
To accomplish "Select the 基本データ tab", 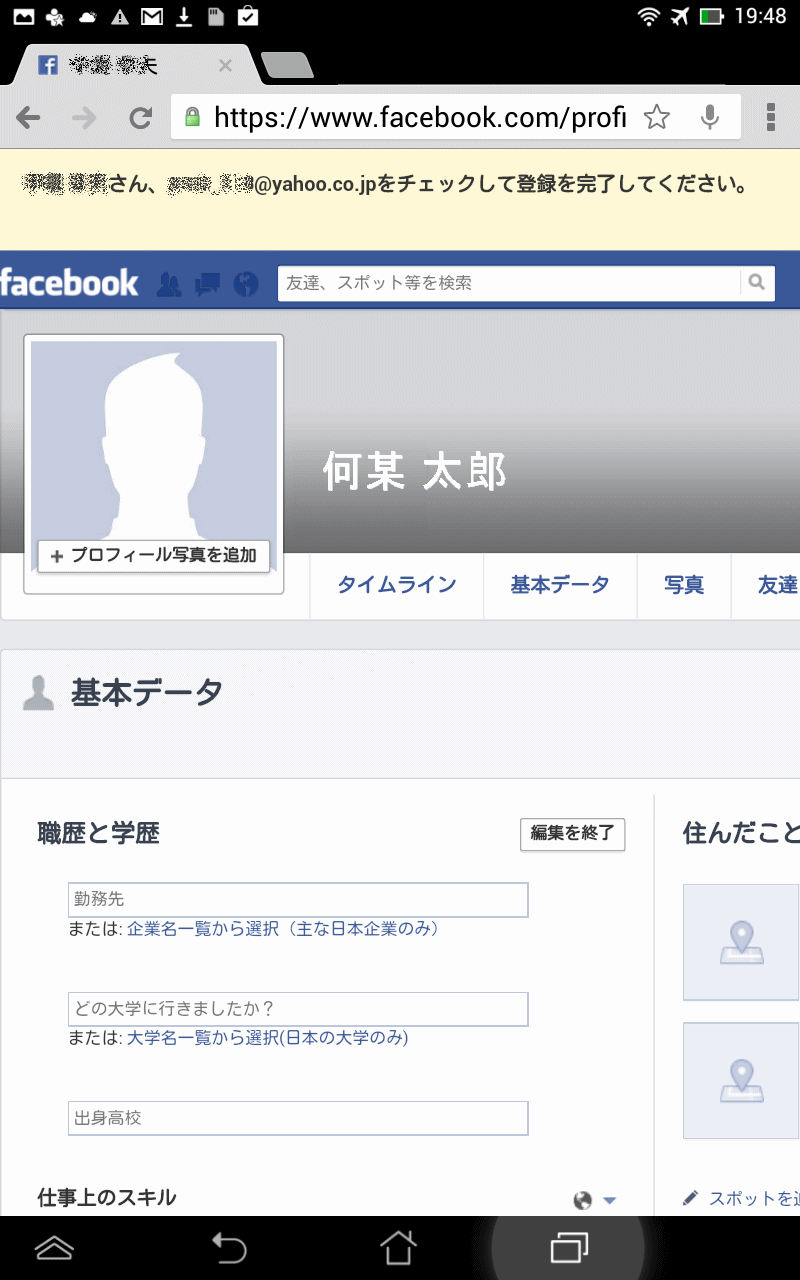I will coord(560,586).
